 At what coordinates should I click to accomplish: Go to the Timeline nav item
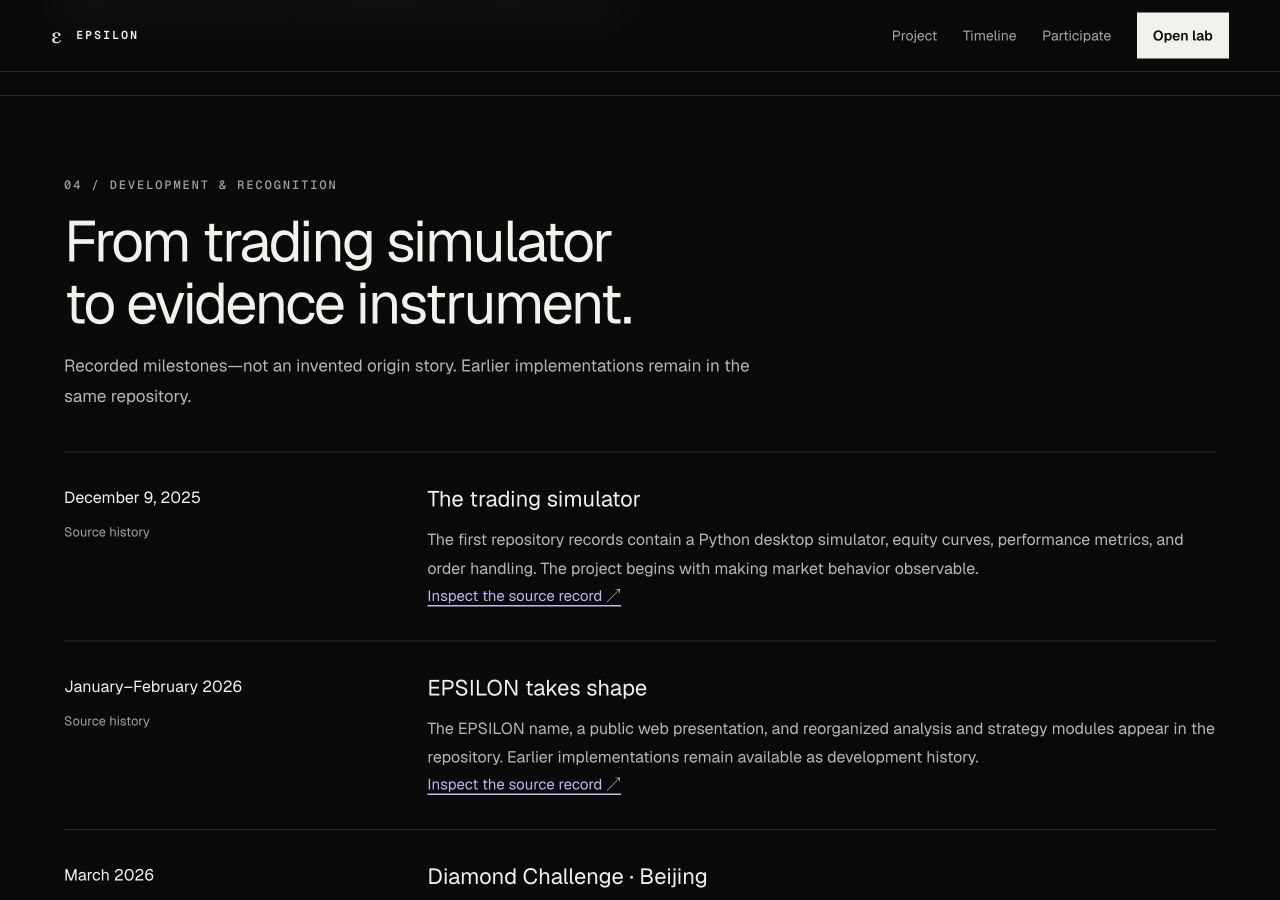click(x=989, y=36)
